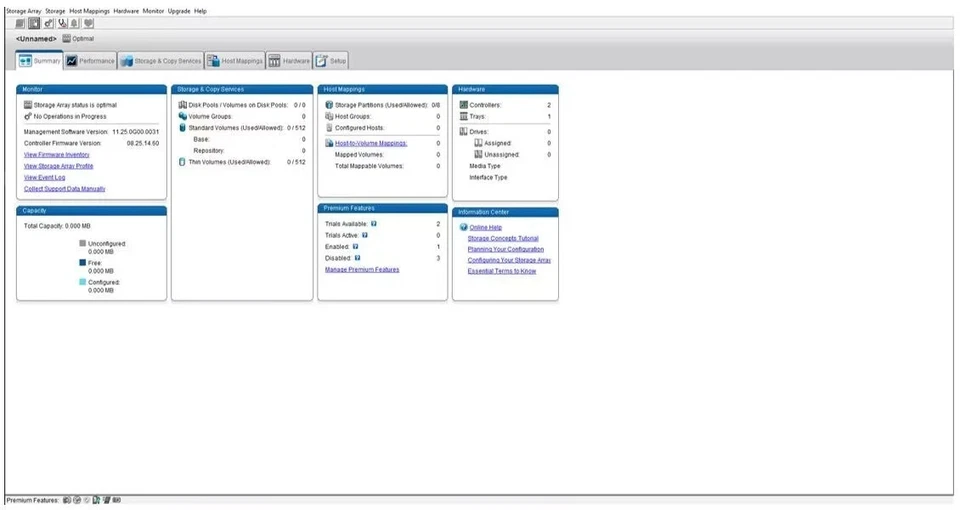Click Collect Support Data Manually link

click(64, 189)
